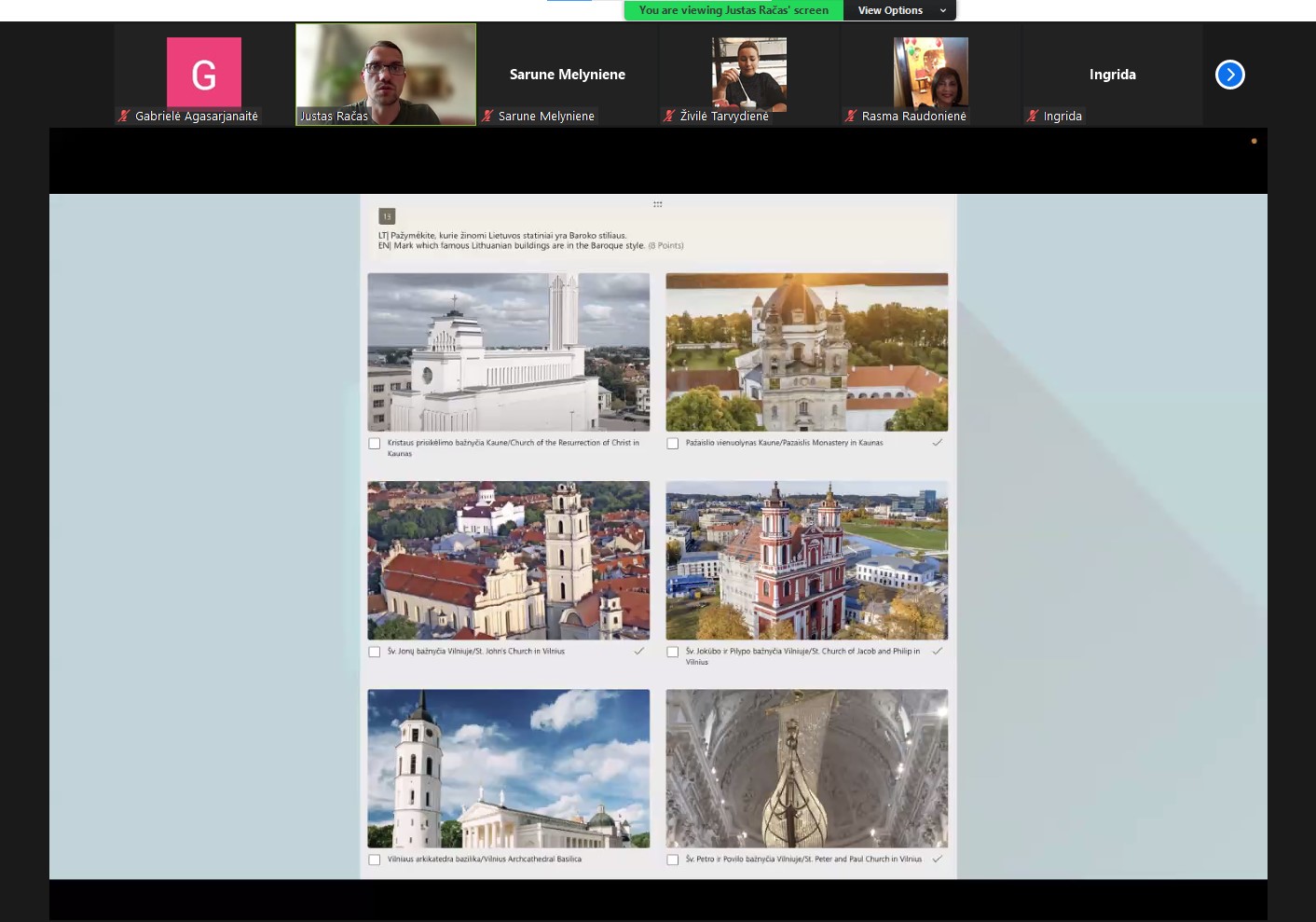Open the View Options dropdown
The image size is (1316, 922).
[x=899, y=10]
